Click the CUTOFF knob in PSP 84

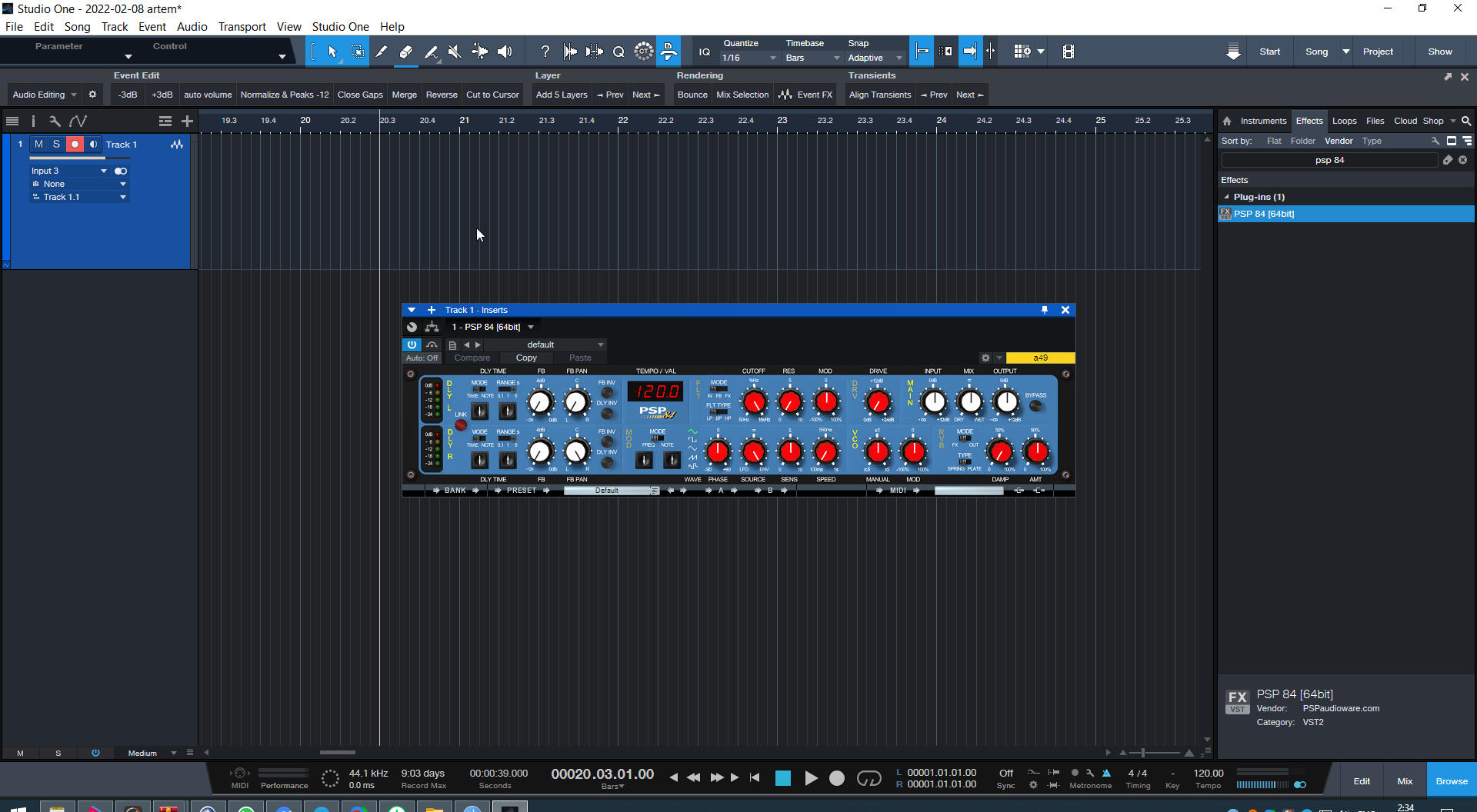(x=754, y=401)
